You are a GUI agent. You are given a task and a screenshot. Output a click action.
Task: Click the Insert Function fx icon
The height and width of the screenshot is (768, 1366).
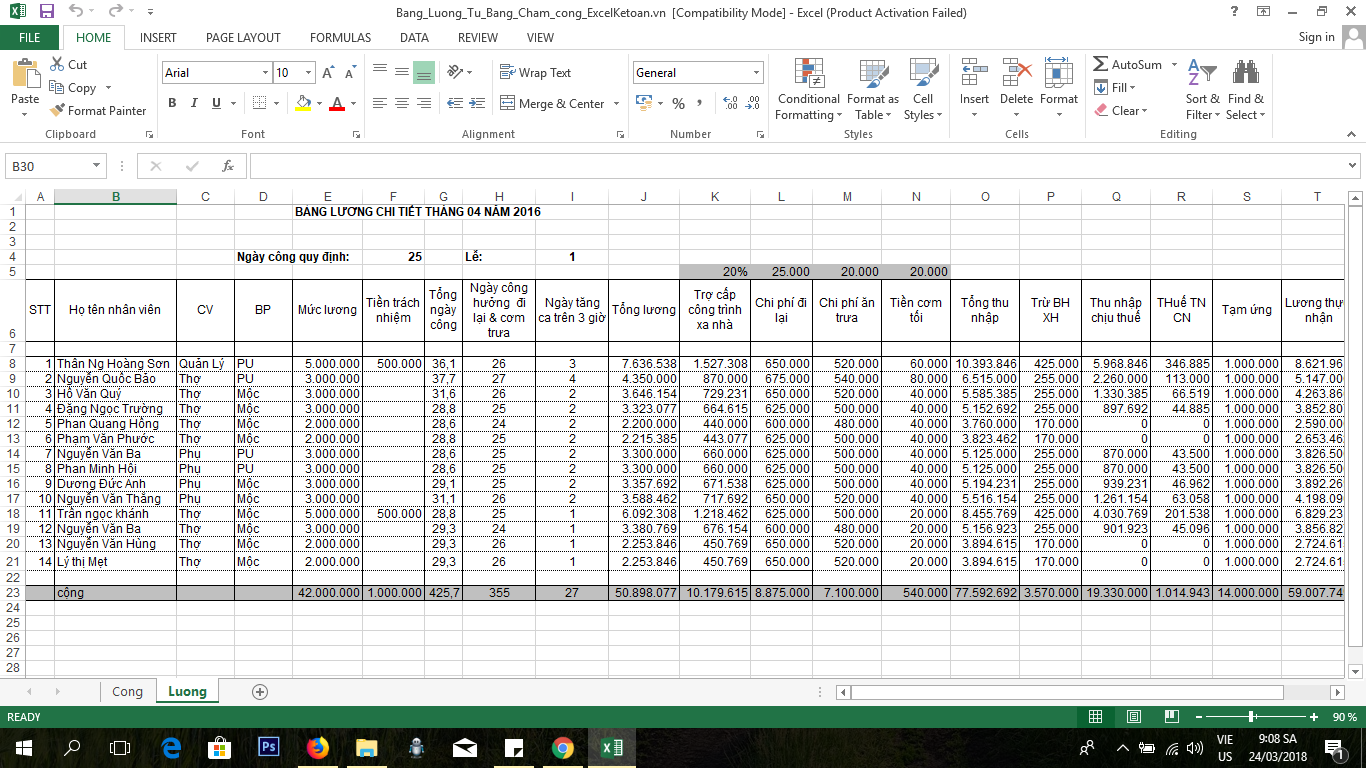pyautogui.click(x=228, y=166)
